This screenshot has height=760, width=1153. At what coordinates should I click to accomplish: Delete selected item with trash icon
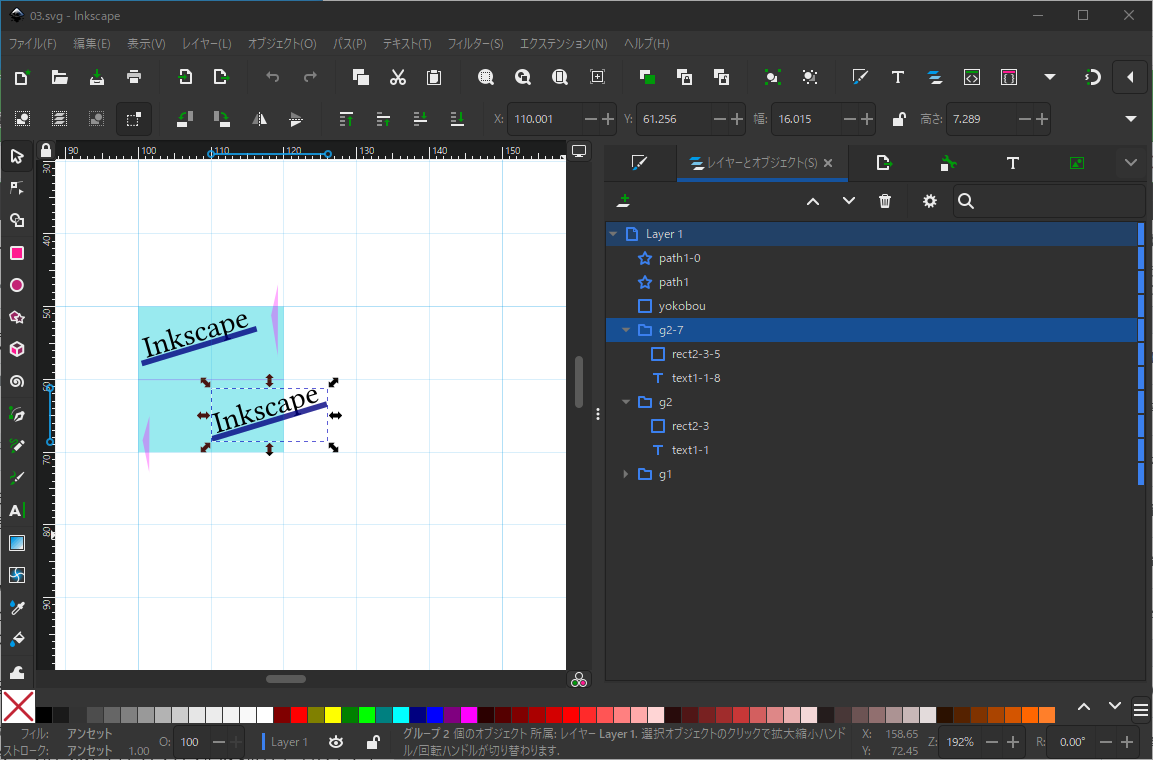pyautogui.click(x=885, y=201)
